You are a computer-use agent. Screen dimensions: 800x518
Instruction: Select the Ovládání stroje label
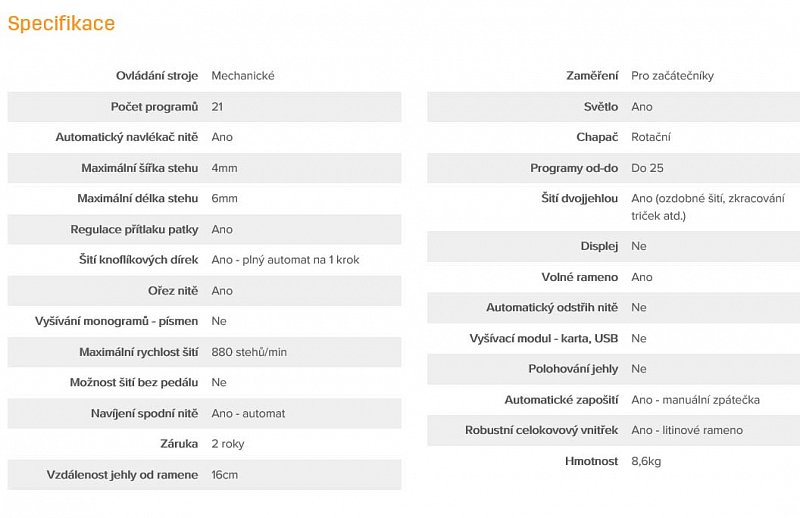click(x=157, y=76)
